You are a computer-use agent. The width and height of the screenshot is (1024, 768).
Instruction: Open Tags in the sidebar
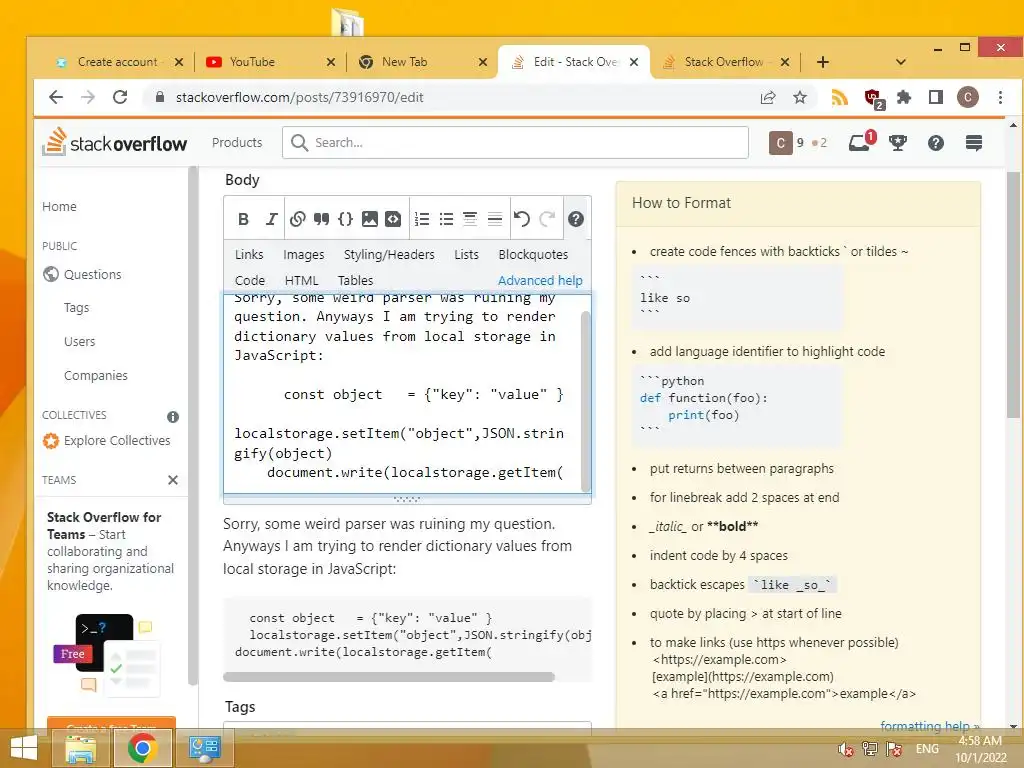click(x=76, y=308)
